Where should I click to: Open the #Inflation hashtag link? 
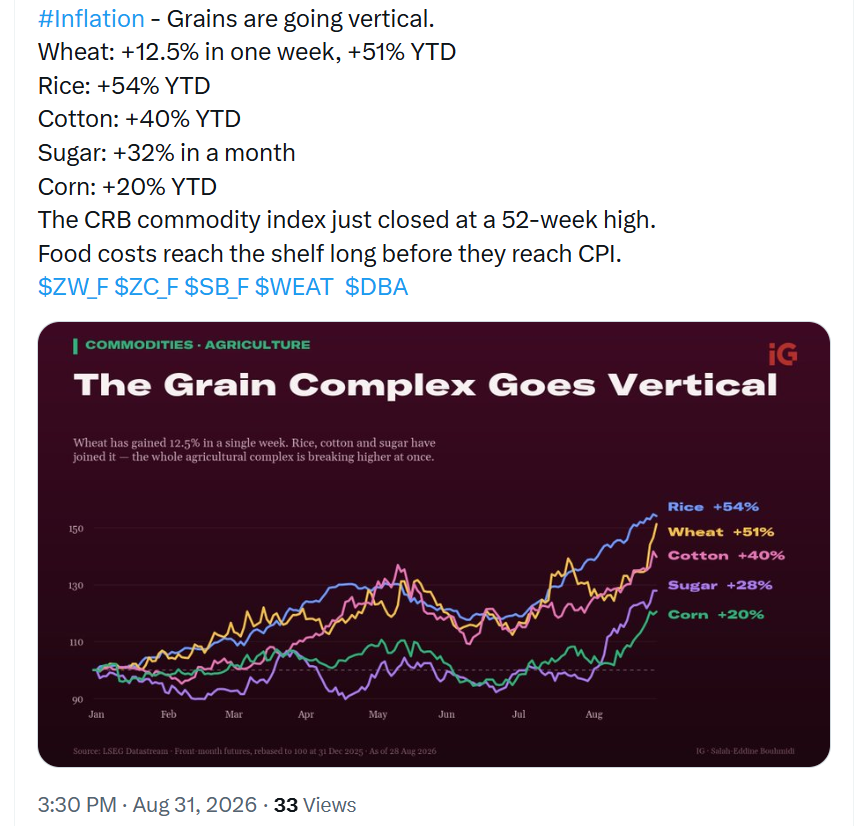pyautogui.click(x=91, y=19)
